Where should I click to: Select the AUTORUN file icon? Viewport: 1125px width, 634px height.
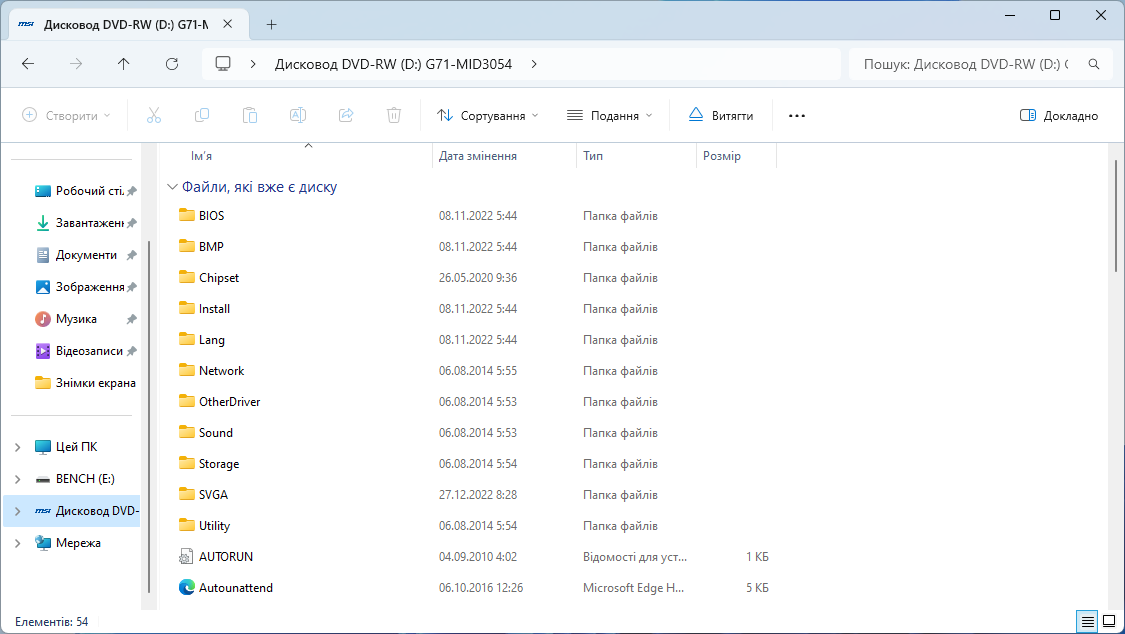187,557
